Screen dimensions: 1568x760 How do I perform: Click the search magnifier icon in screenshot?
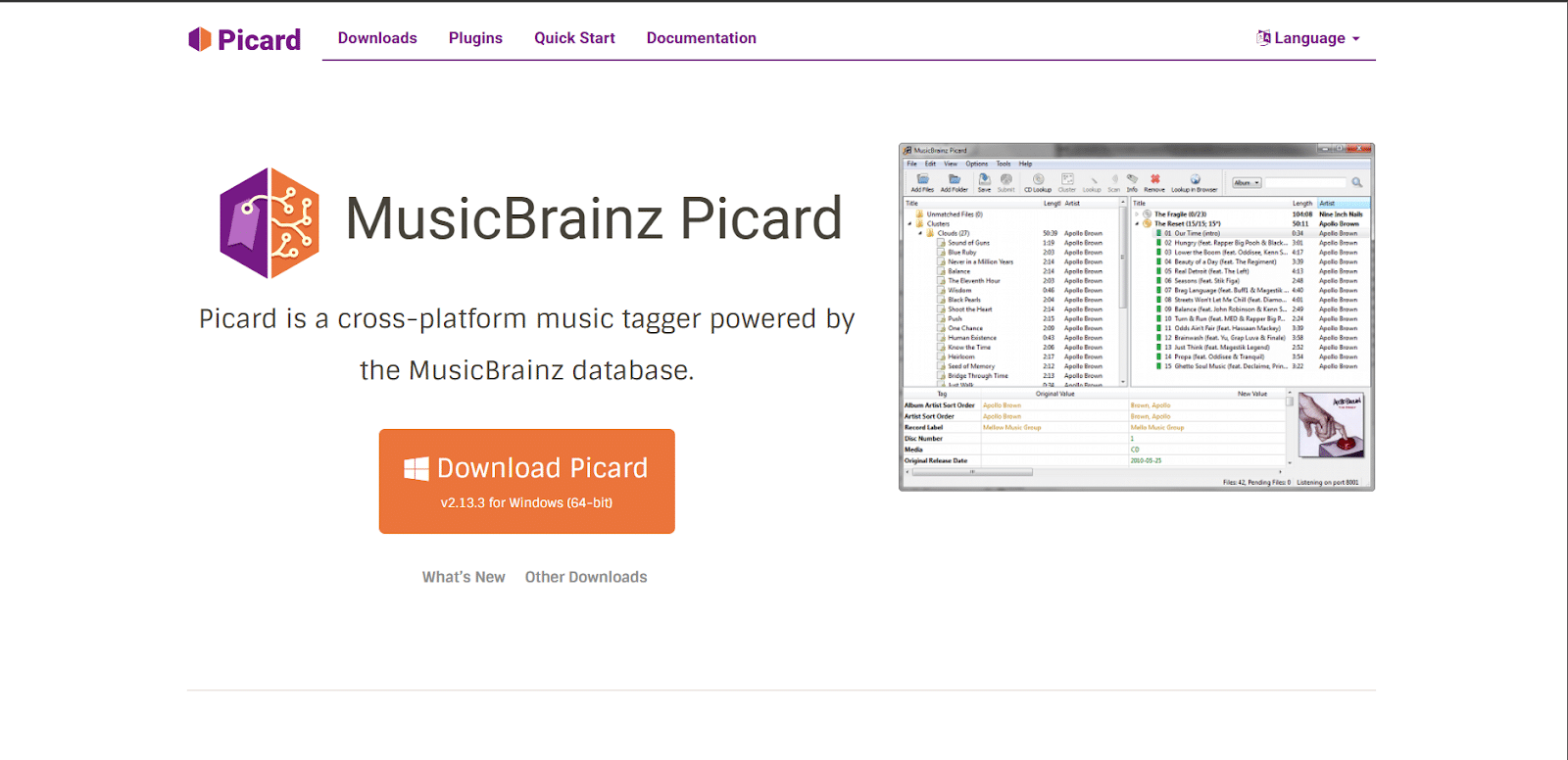[1357, 182]
